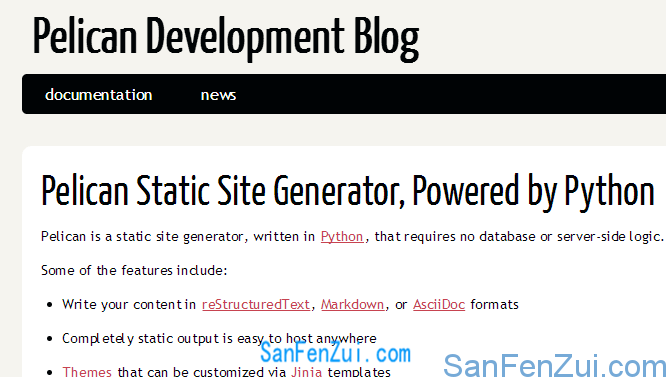Open the reStructuredText link
The height and width of the screenshot is (377, 666).
(x=256, y=304)
